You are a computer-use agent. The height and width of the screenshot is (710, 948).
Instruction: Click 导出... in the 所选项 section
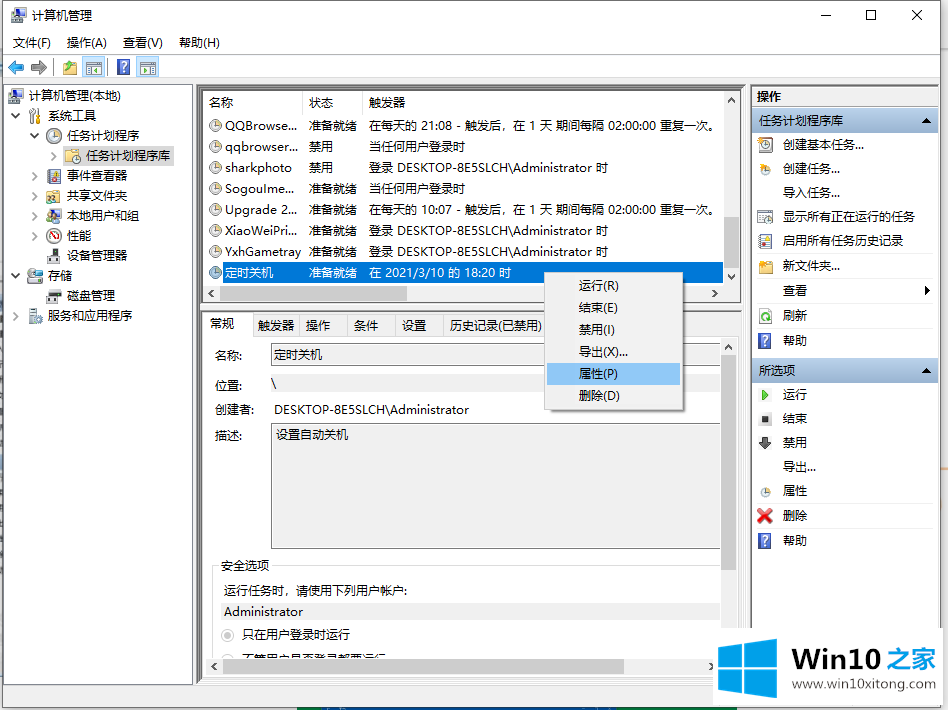click(799, 467)
